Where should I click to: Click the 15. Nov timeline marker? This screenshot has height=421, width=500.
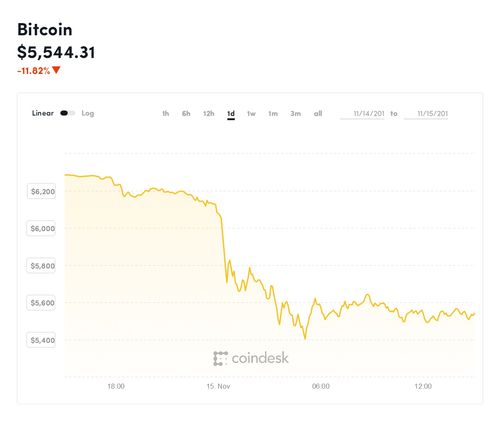click(x=218, y=386)
